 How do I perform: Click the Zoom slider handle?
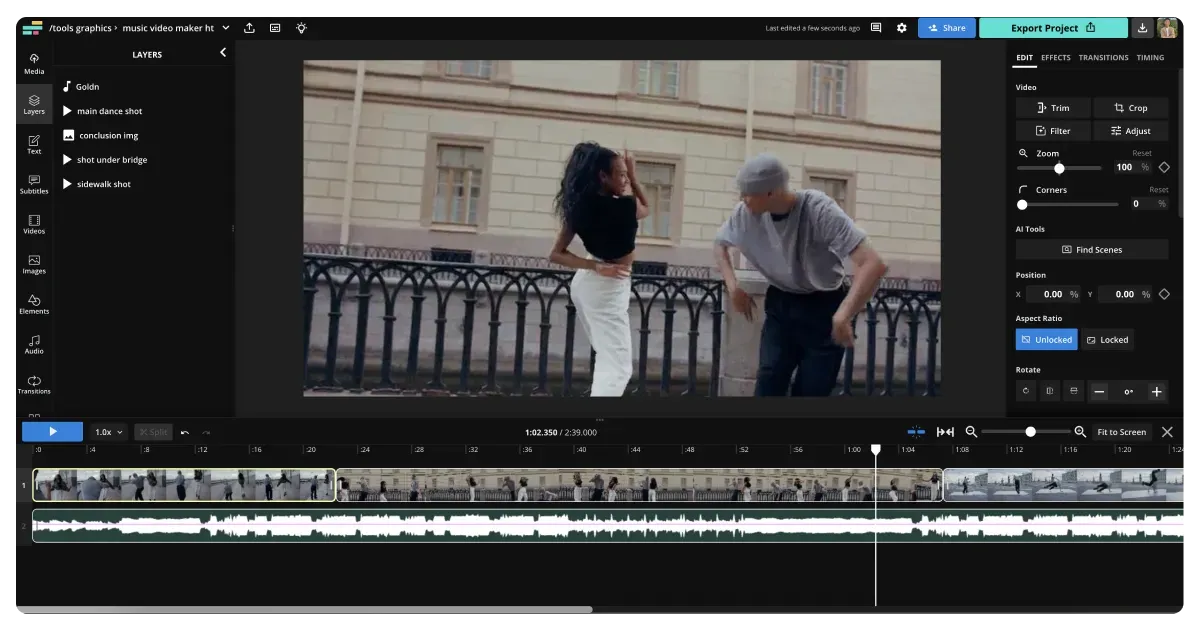tap(1059, 168)
